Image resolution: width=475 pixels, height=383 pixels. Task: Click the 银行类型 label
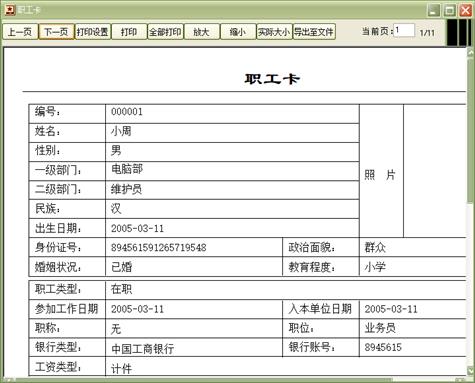(x=58, y=347)
